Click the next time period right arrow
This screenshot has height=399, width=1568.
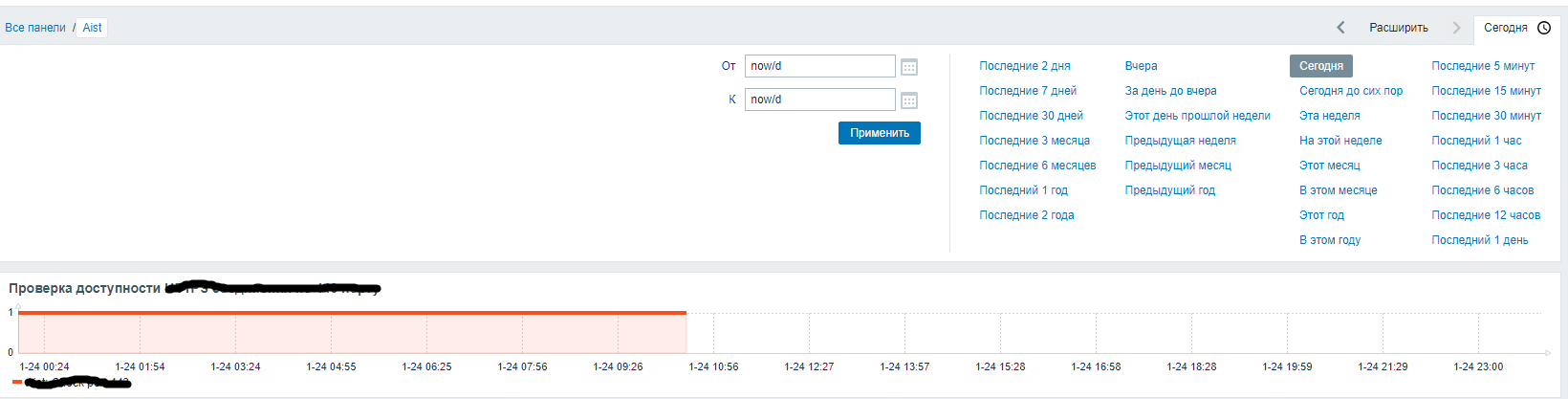tap(1456, 28)
